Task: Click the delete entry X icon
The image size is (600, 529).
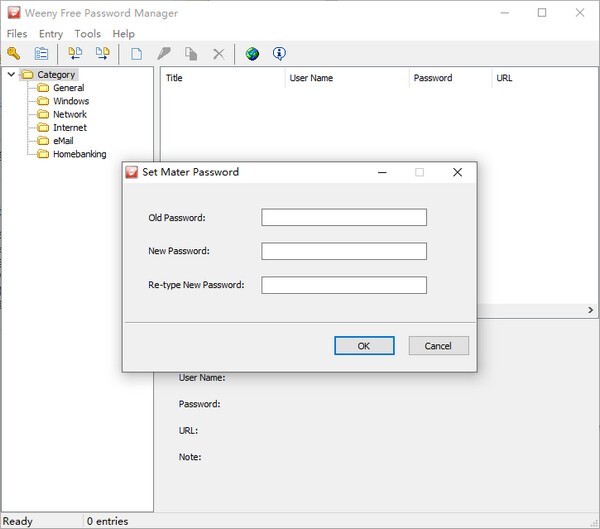Action: (x=218, y=54)
